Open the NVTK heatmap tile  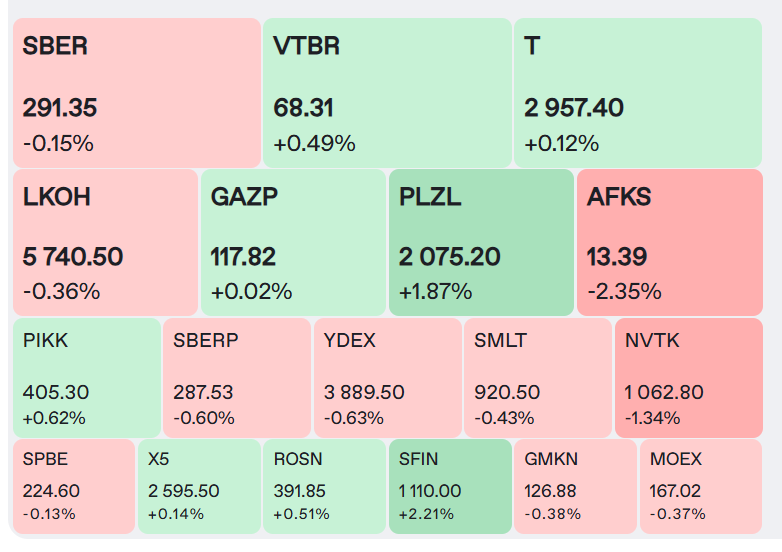[688, 377]
